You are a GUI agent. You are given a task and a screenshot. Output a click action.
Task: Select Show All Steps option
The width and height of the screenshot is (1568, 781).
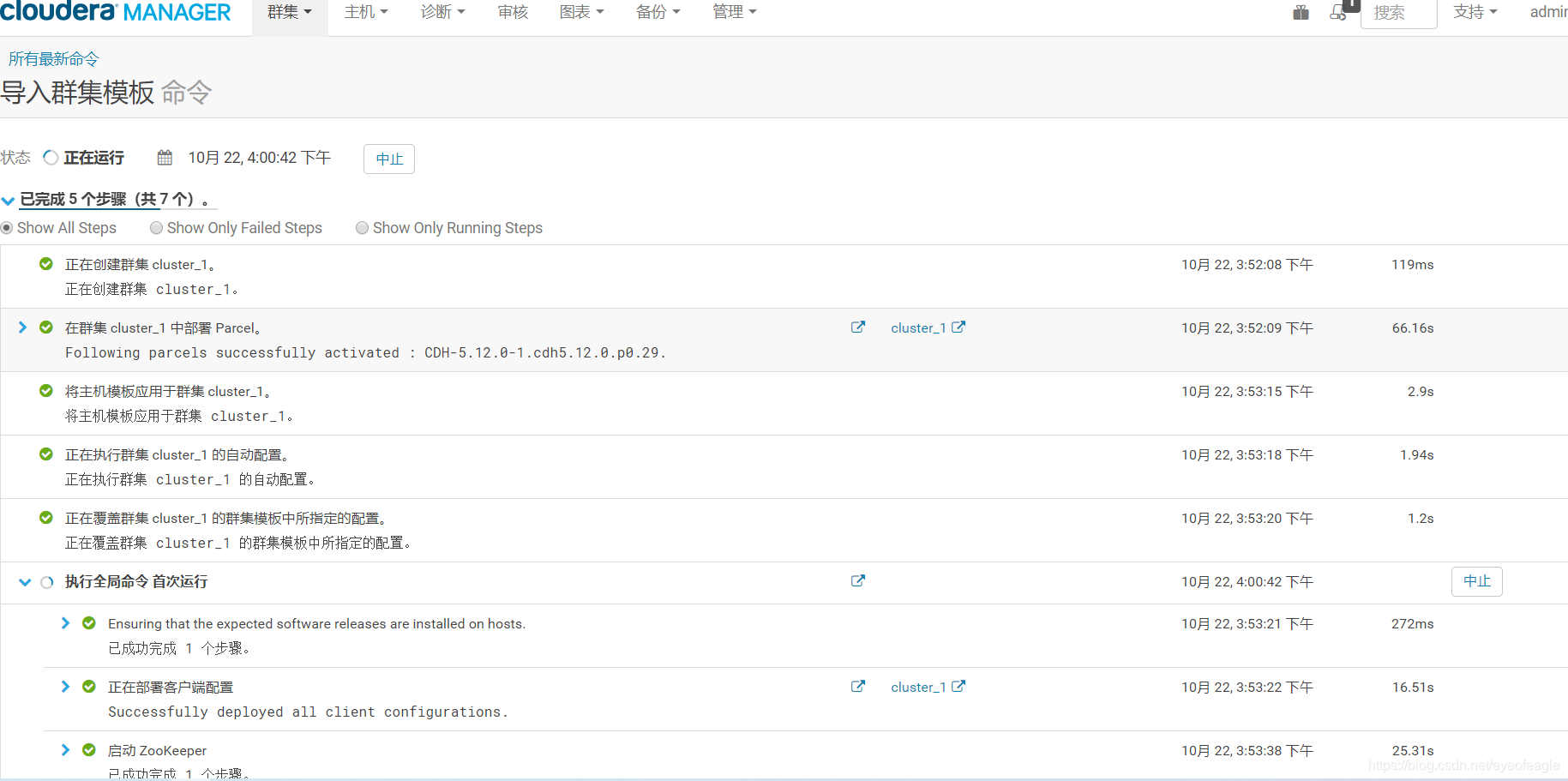tap(7, 228)
